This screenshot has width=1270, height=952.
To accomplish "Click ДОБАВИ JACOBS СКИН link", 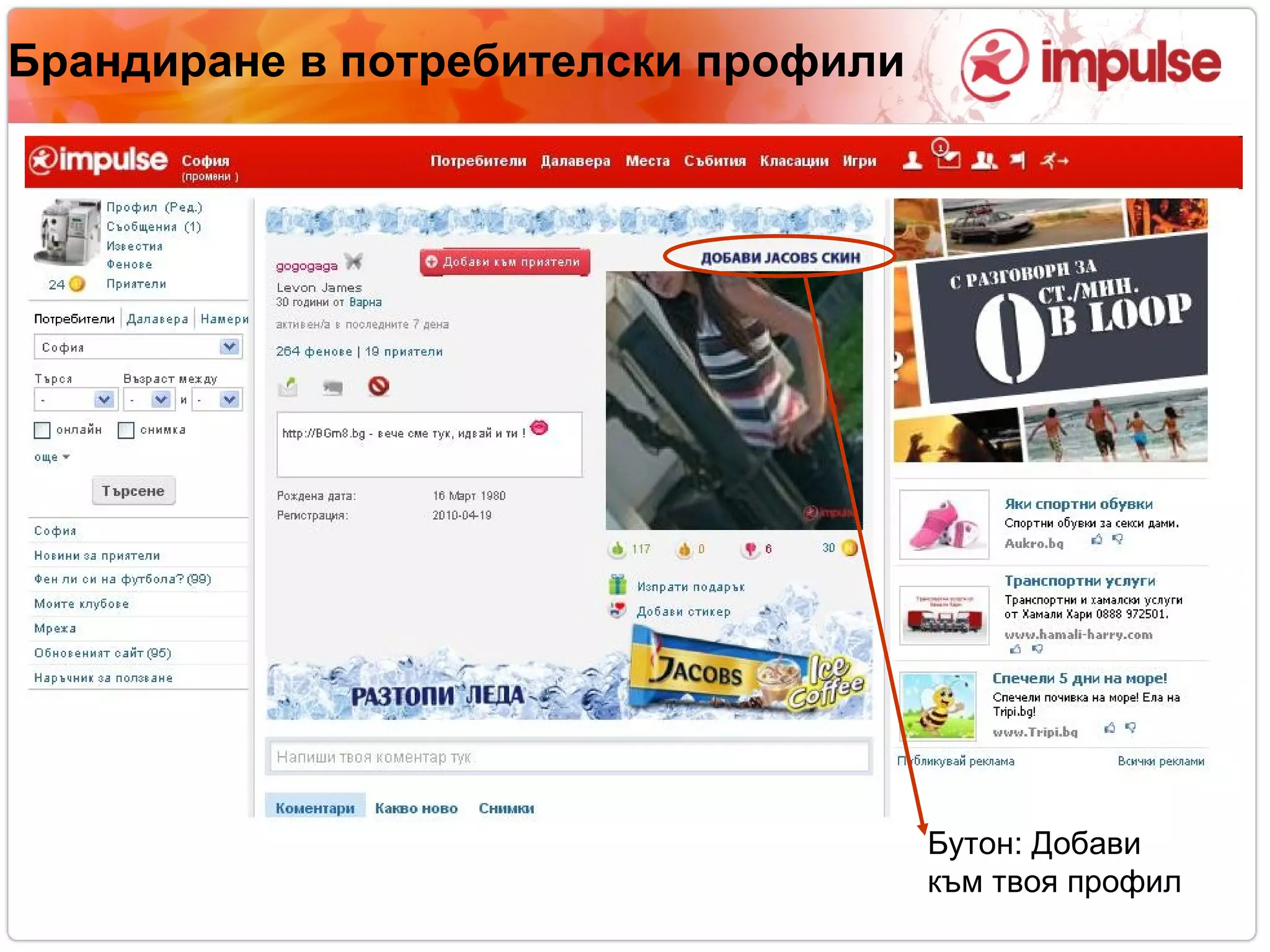I will tap(780, 258).
